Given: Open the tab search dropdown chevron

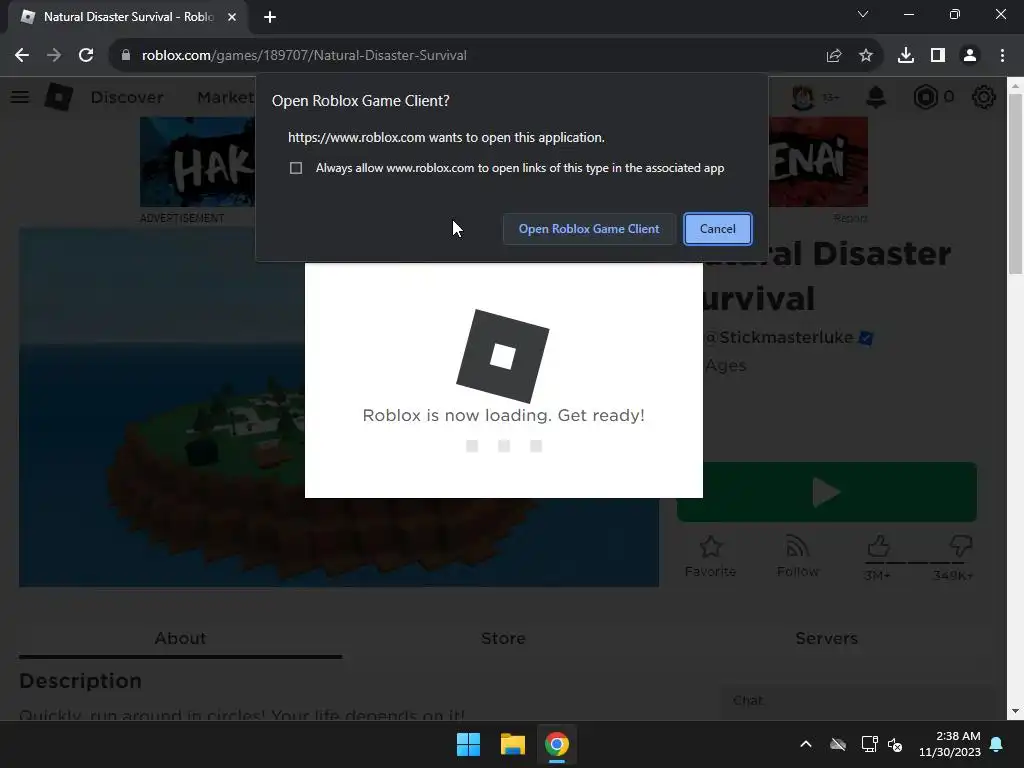Looking at the screenshot, I should [x=863, y=14].
